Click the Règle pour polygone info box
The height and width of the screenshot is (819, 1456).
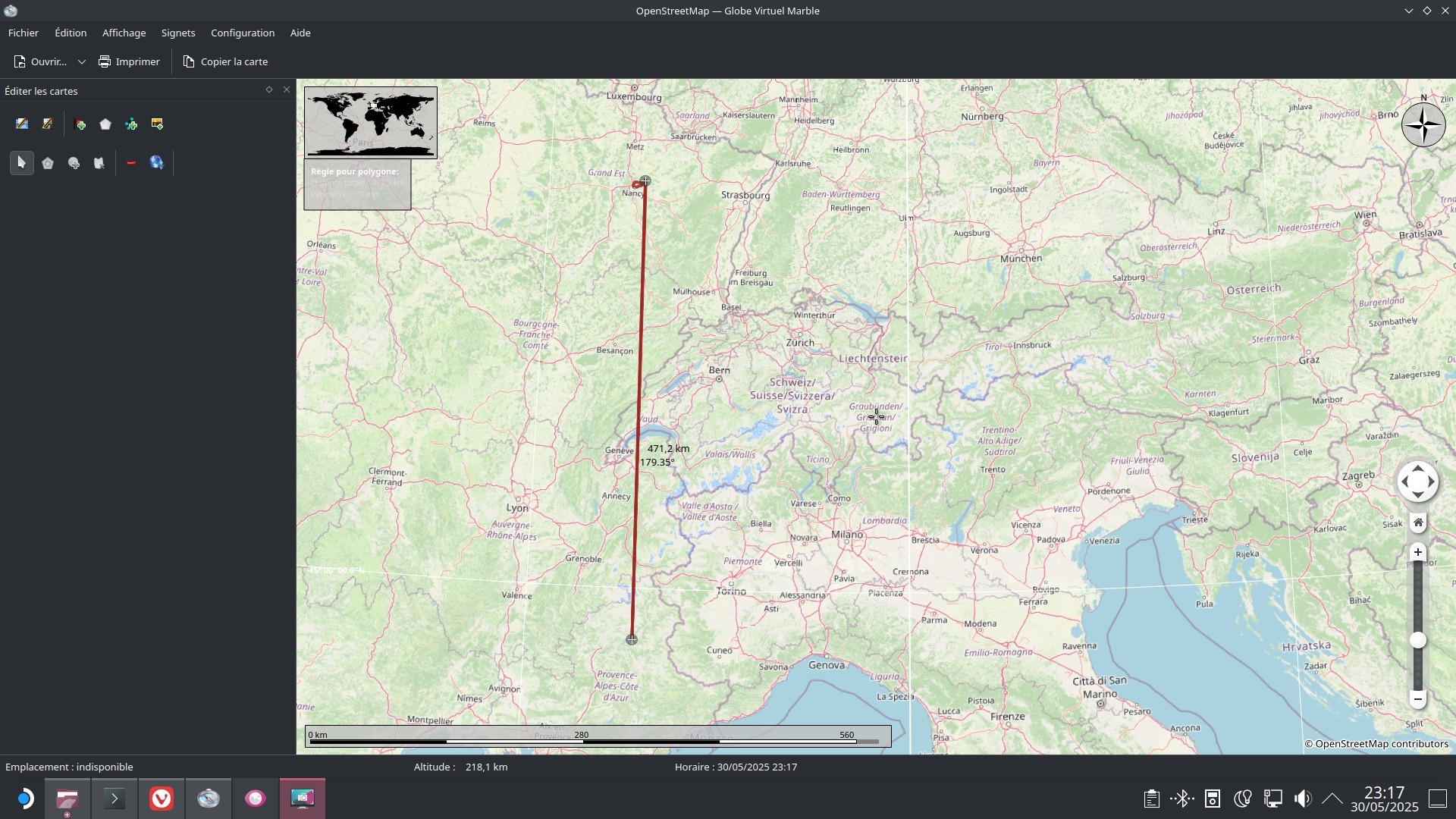pos(357,184)
